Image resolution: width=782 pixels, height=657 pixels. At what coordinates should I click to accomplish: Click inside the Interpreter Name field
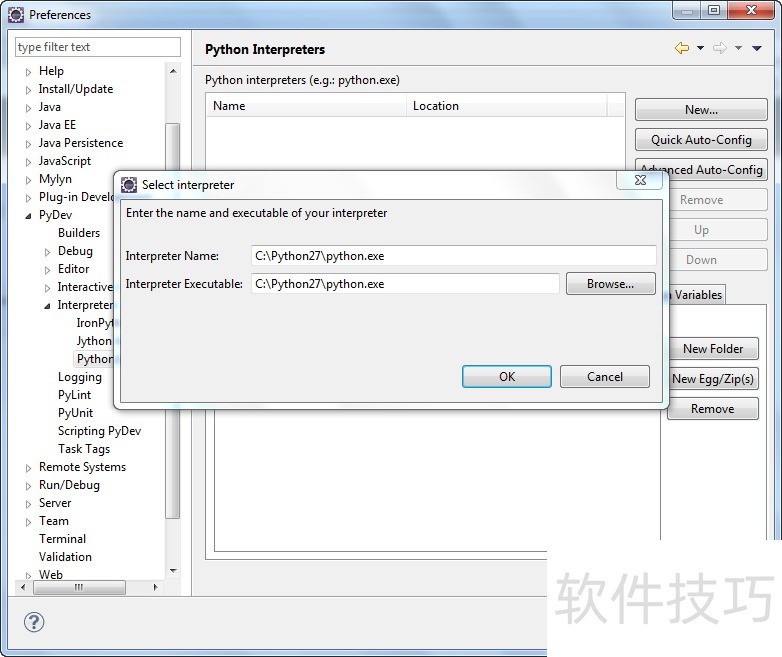453,256
